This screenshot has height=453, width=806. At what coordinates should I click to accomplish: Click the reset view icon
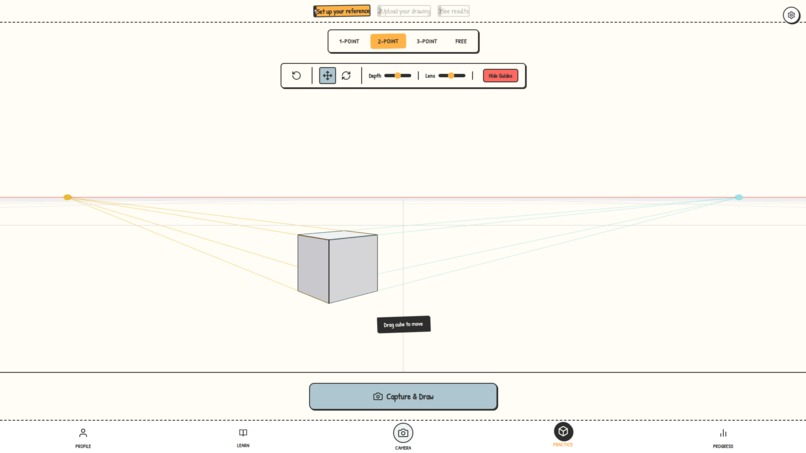(296, 76)
